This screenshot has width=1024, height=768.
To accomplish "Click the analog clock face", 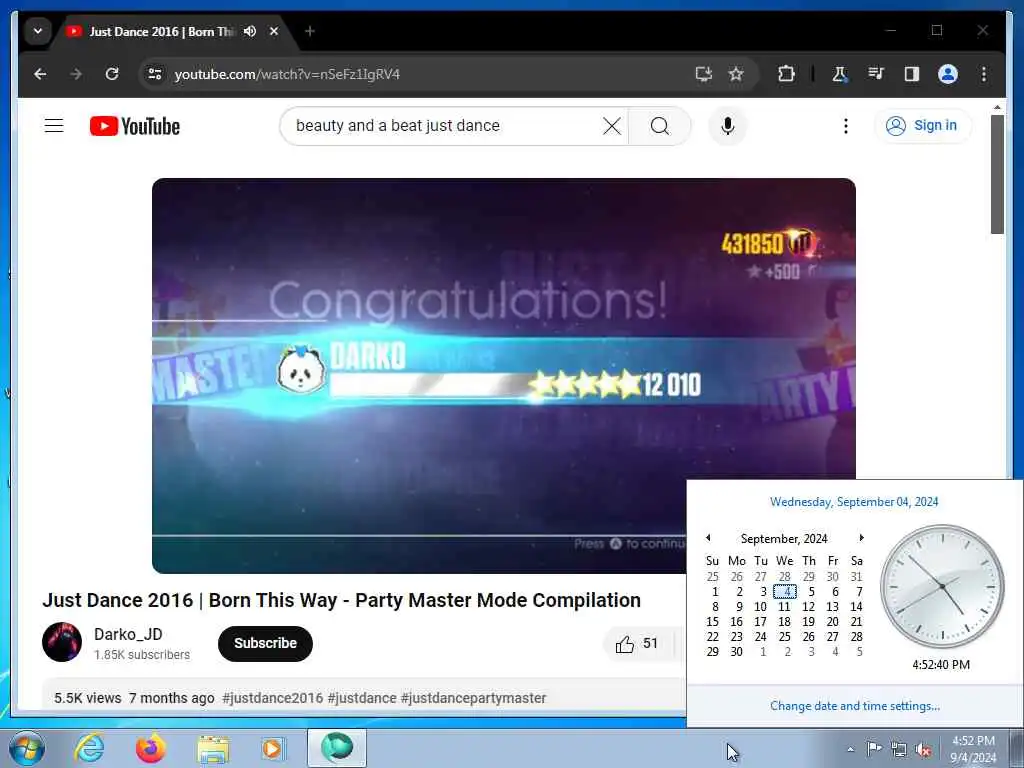I will (942, 586).
